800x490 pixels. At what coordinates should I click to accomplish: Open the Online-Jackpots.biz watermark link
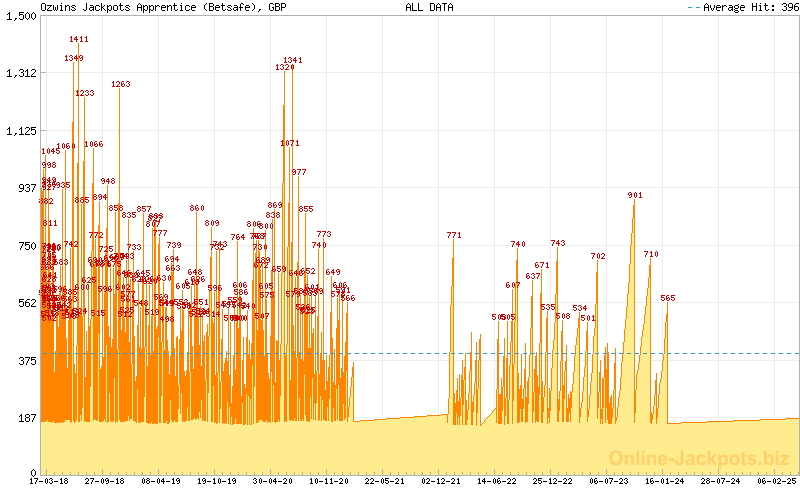tap(693, 458)
